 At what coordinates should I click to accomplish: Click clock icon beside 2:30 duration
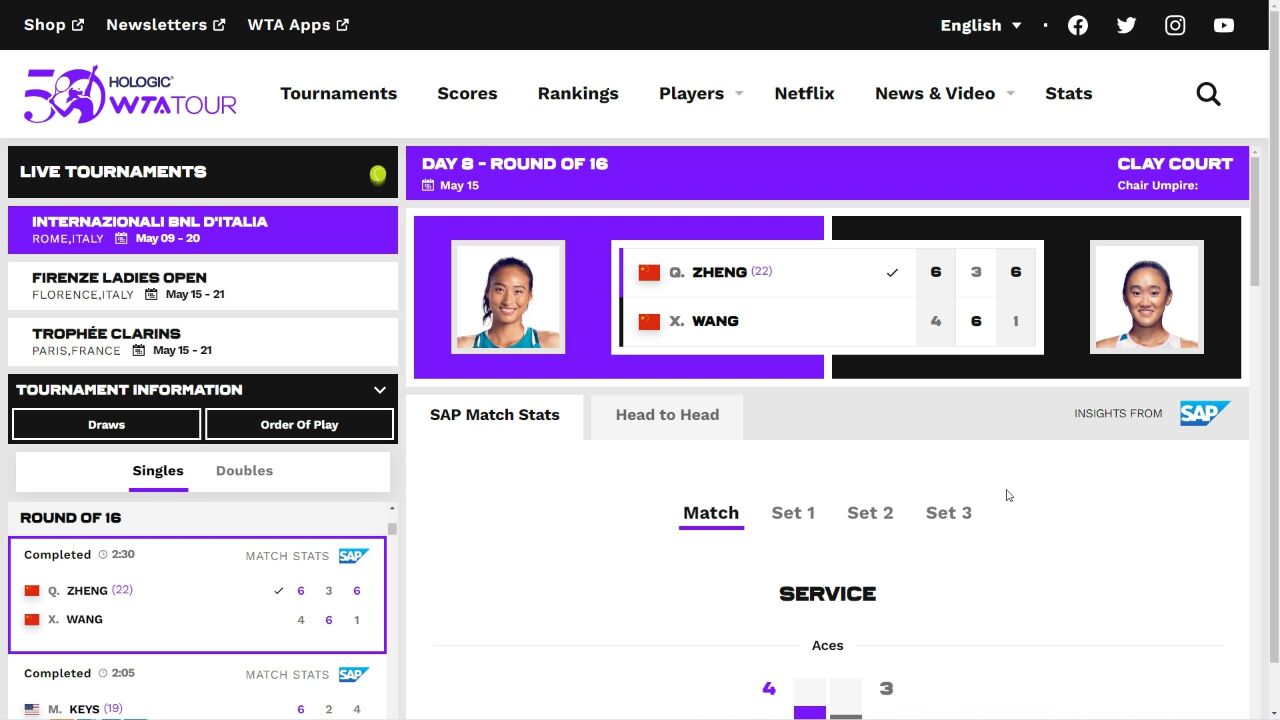click(x=102, y=554)
